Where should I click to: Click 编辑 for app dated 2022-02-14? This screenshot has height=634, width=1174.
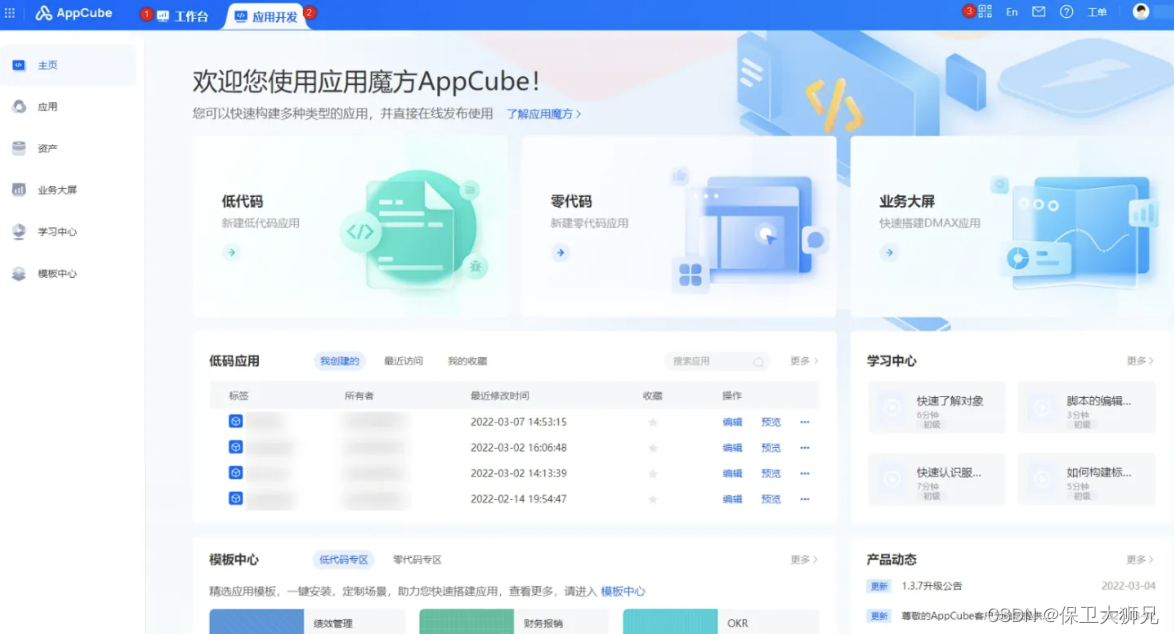pos(732,499)
